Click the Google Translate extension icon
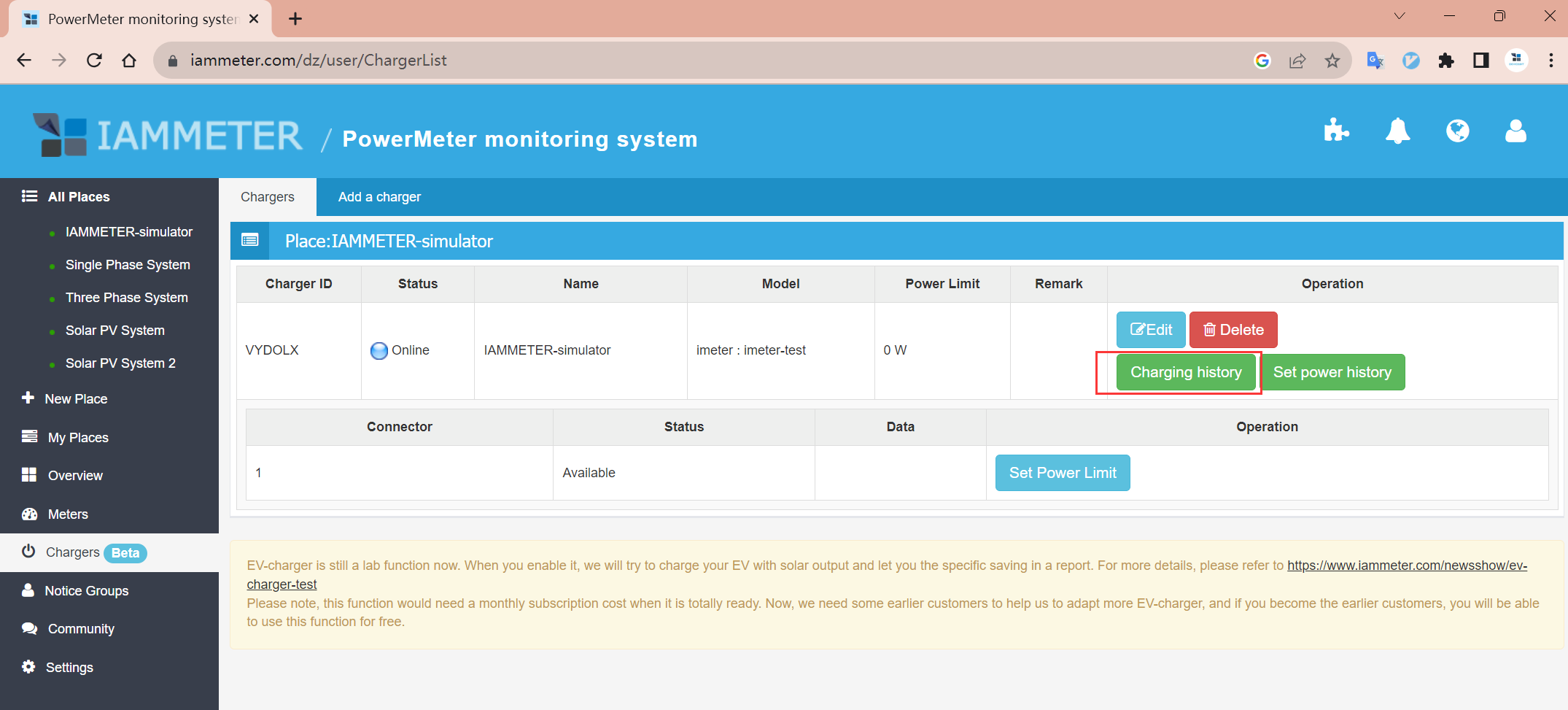The width and height of the screenshot is (1568, 710). point(1375,61)
